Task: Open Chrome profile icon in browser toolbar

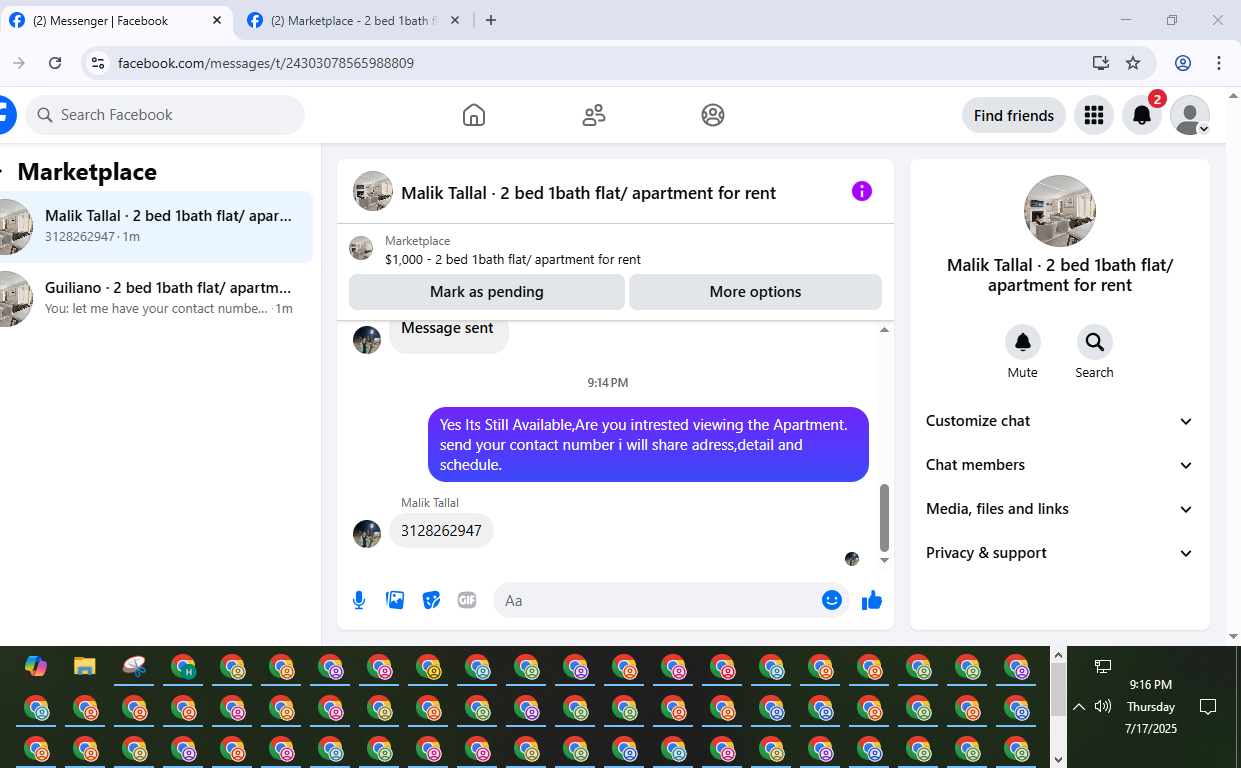Action: pyautogui.click(x=1183, y=63)
